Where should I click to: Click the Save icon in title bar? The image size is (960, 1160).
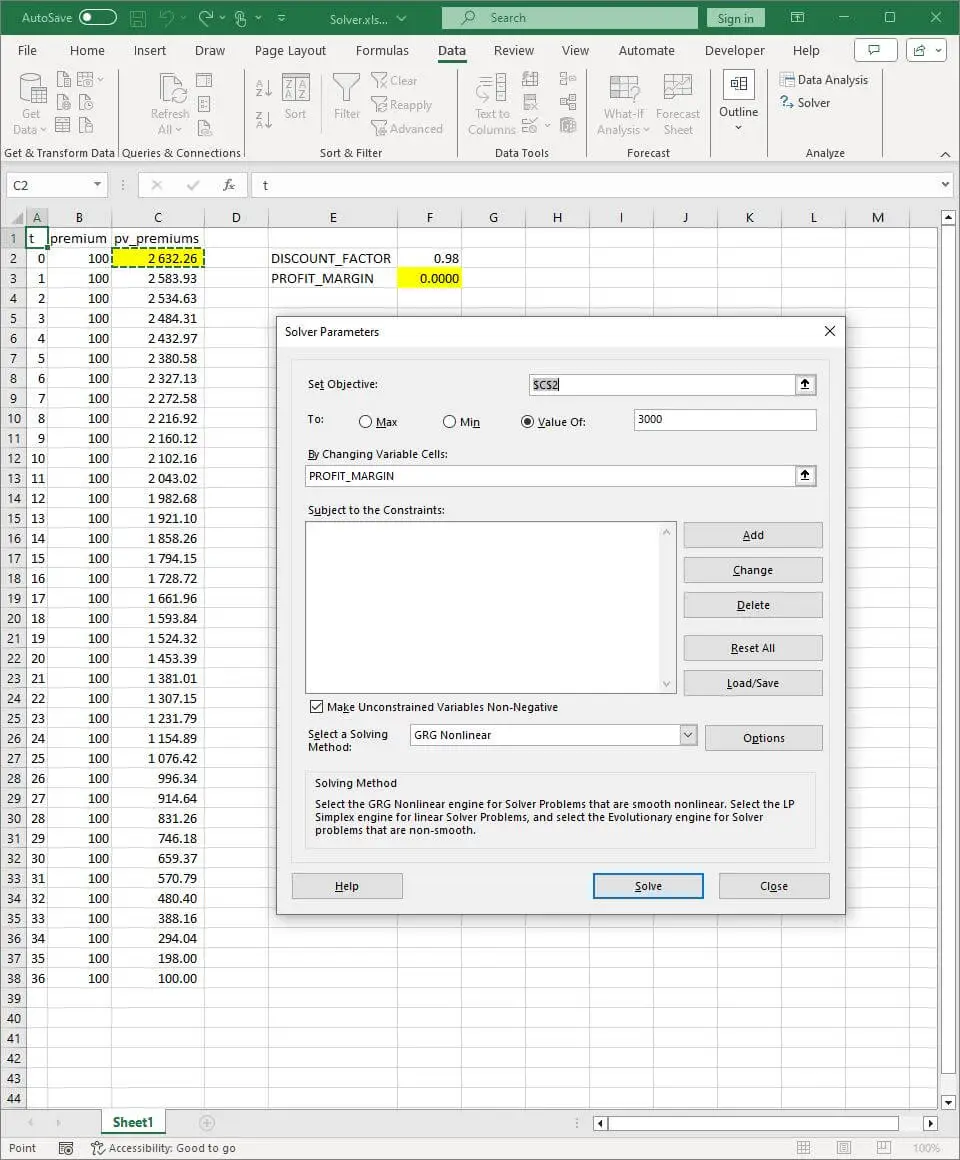(x=138, y=18)
